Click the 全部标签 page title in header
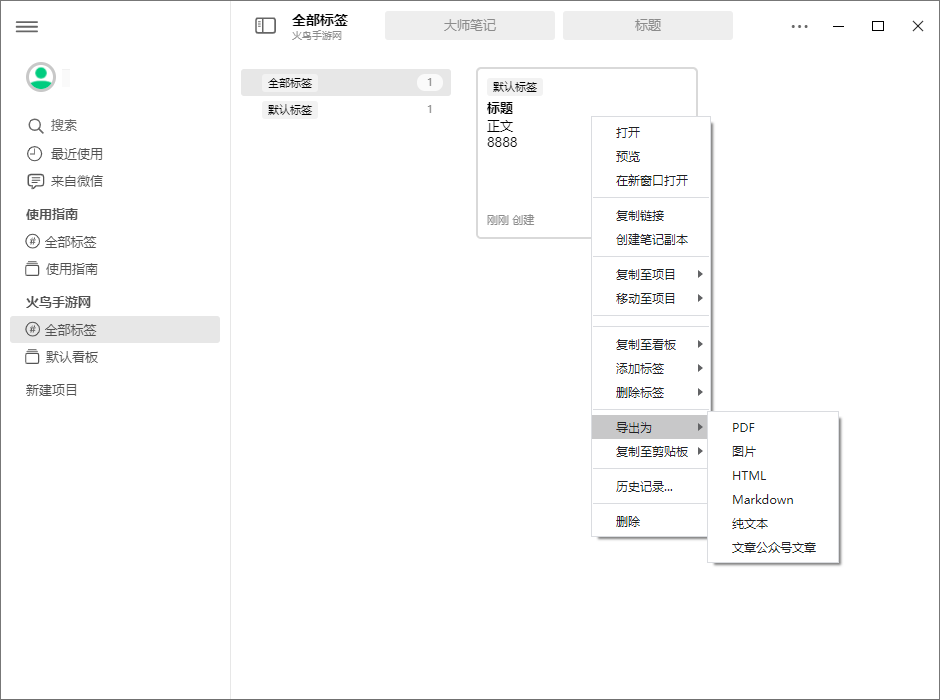Image resolution: width=940 pixels, height=700 pixels. (x=320, y=20)
